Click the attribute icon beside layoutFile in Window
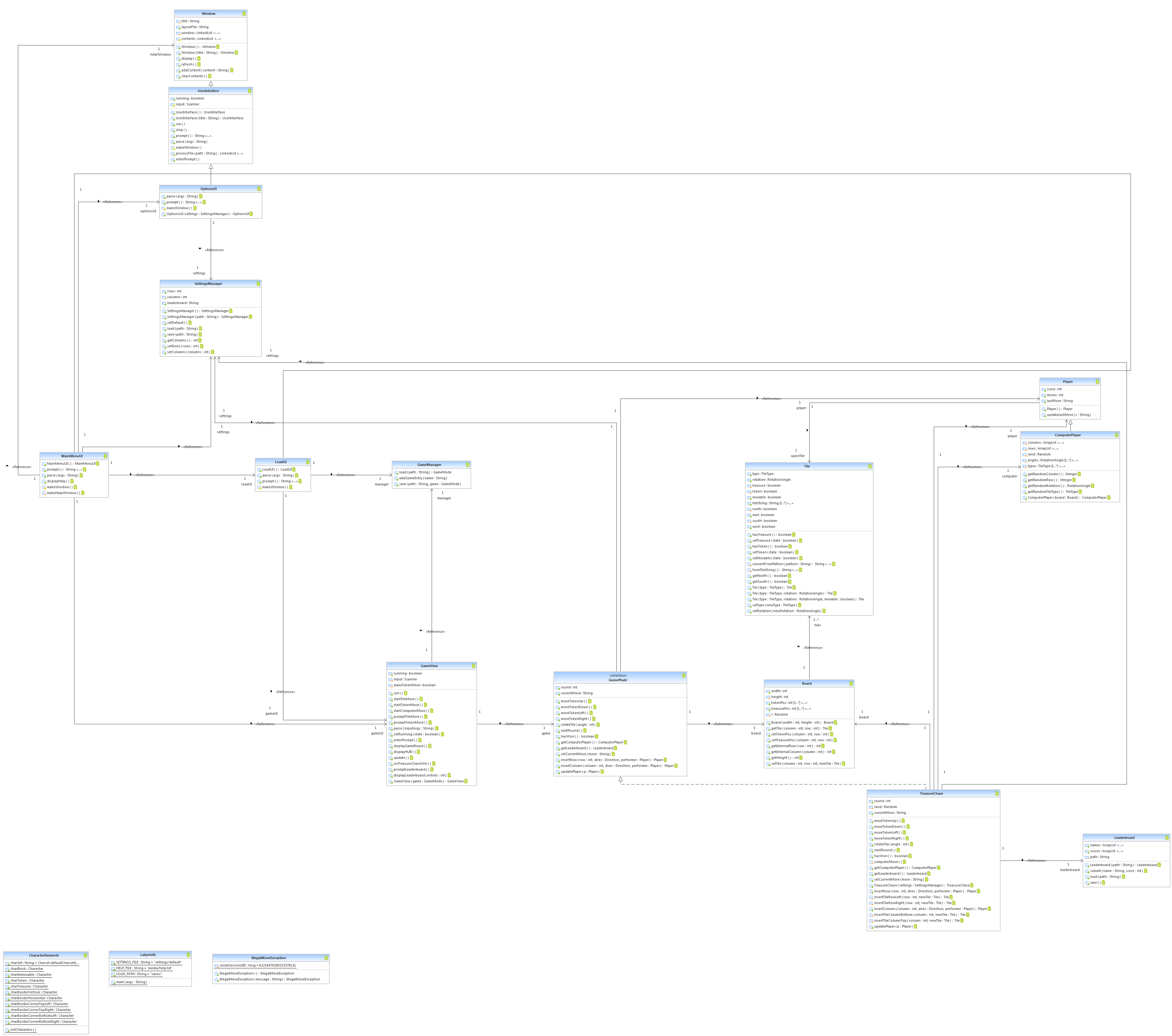 click(178, 27)
